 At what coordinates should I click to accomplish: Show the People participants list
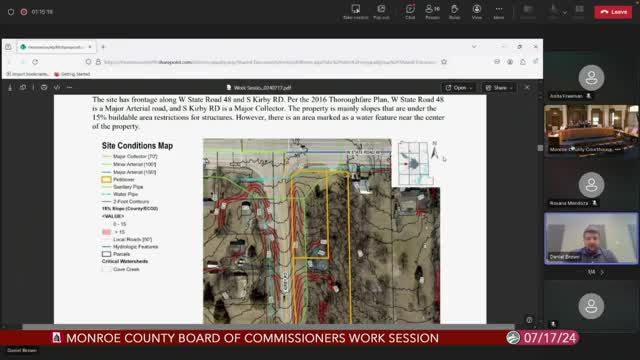pyautogui.click(x=432, y=12)
